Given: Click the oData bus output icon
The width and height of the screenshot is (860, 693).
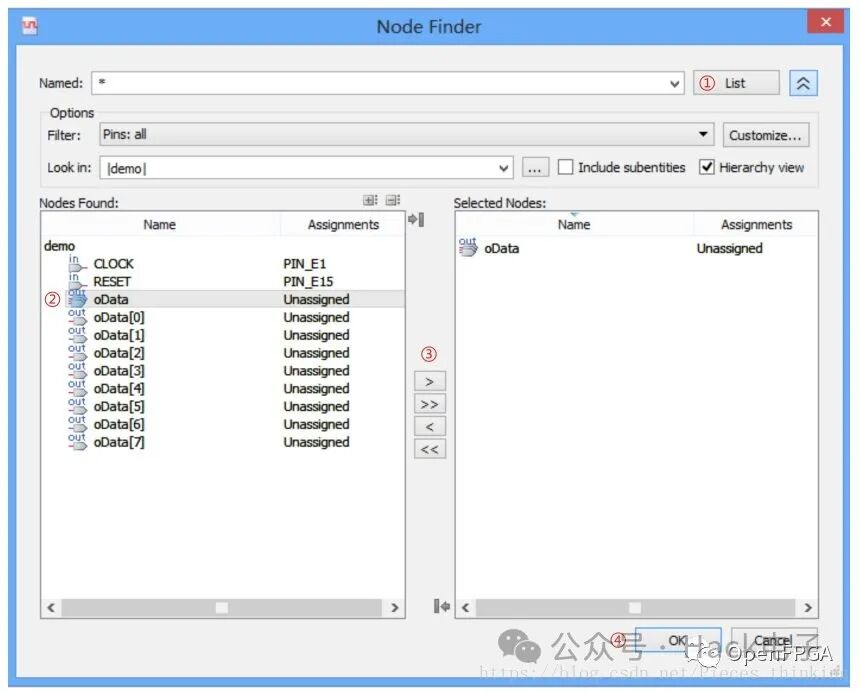Looking at the screenshot, I should [77, 299].
